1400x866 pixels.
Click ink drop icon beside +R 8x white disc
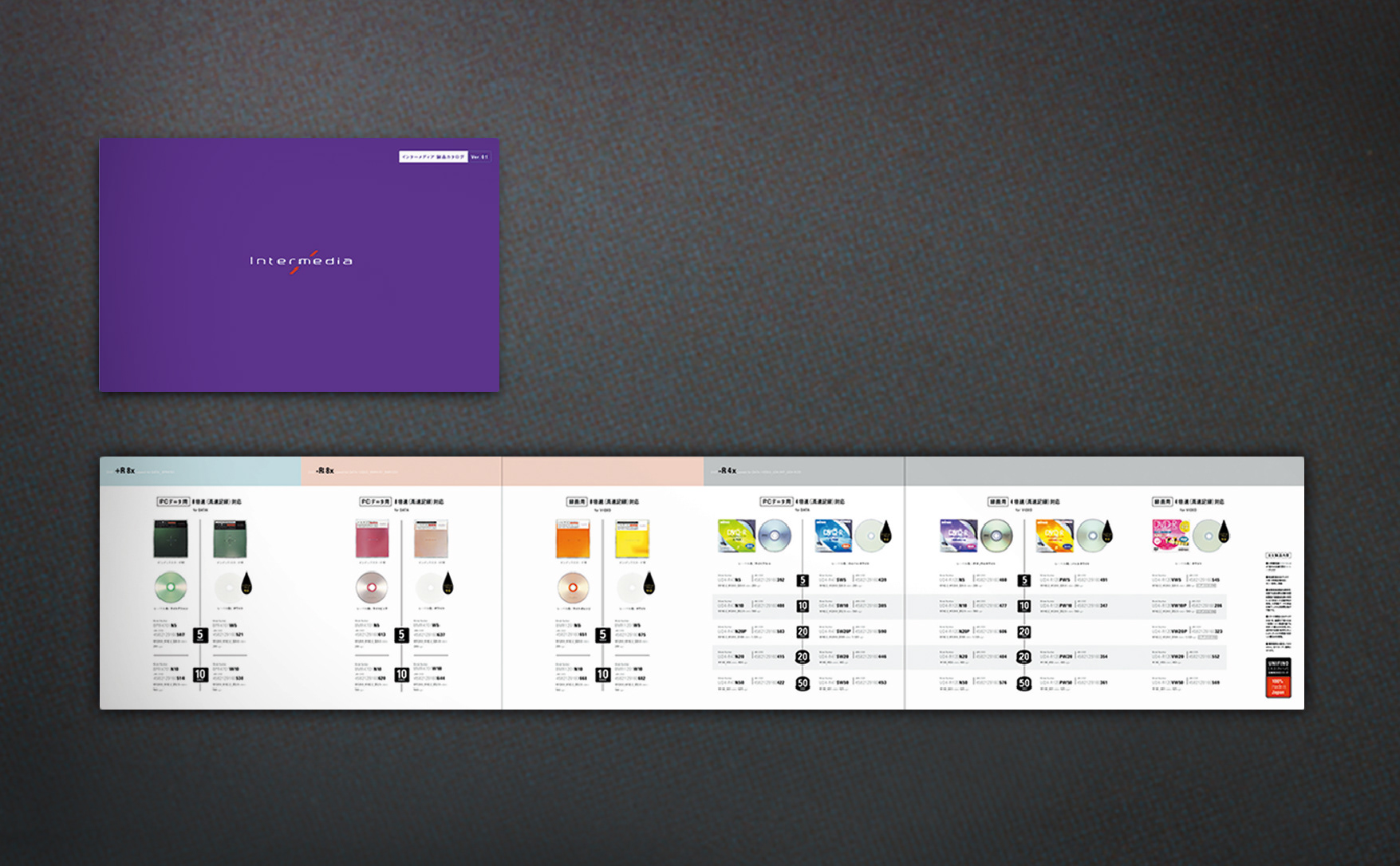[246, 583]
